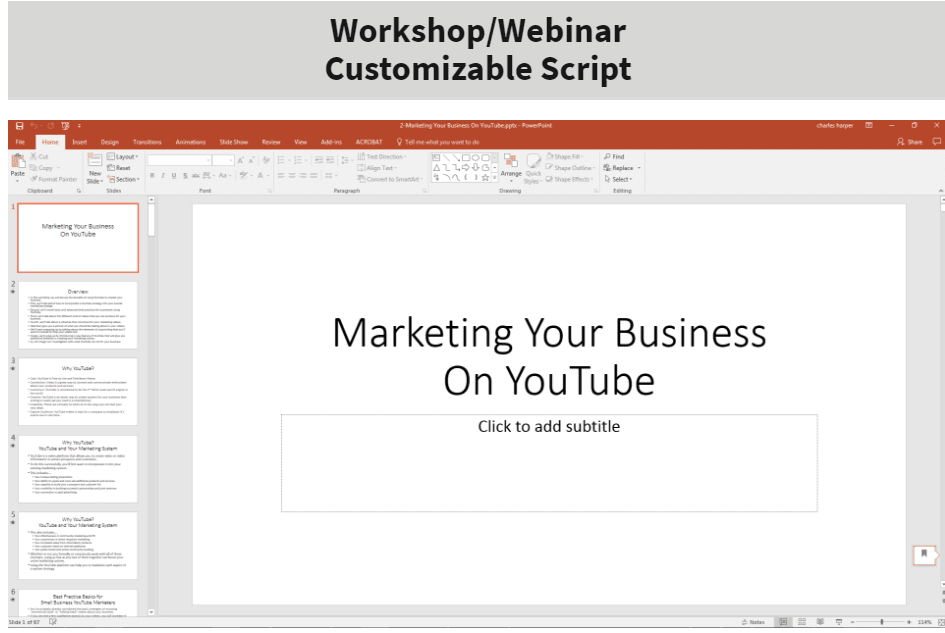This screenshot has height=633, width=945.
Task: Open the font size combo box
Action: tap(222, 160)
